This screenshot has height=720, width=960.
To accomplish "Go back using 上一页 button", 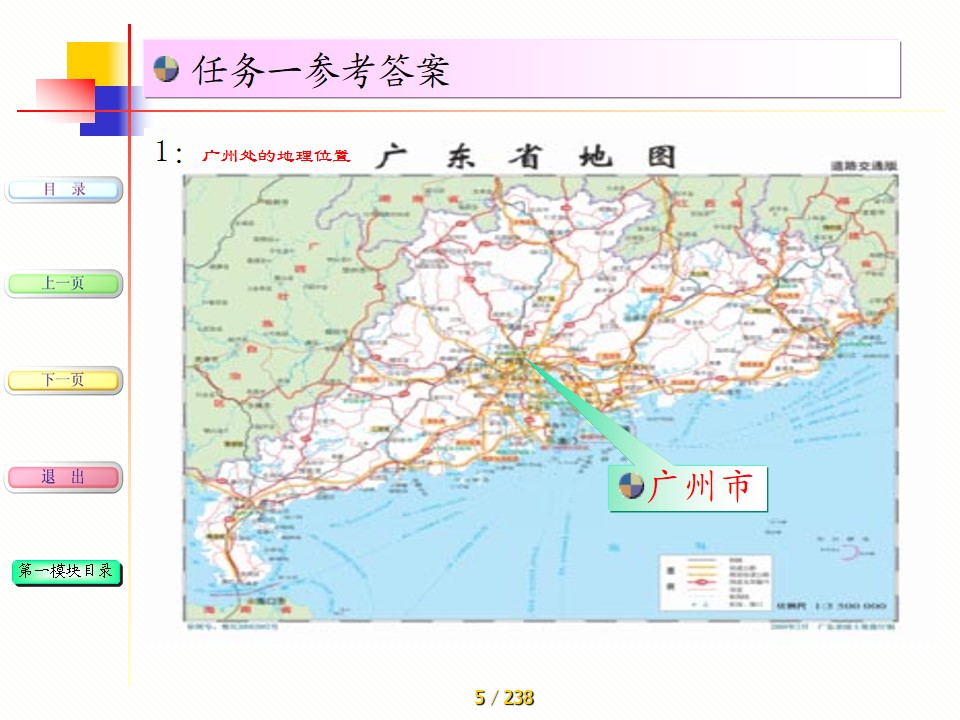I will (x=64, y=284).
